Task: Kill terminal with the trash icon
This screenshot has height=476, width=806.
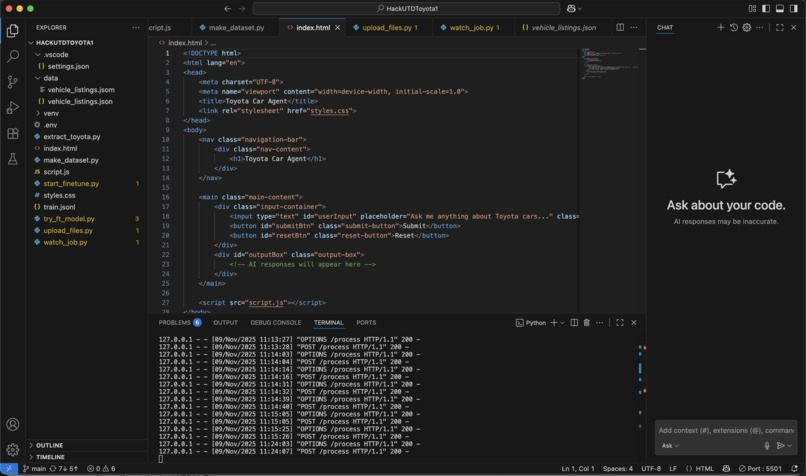Action: pos(587,322)
